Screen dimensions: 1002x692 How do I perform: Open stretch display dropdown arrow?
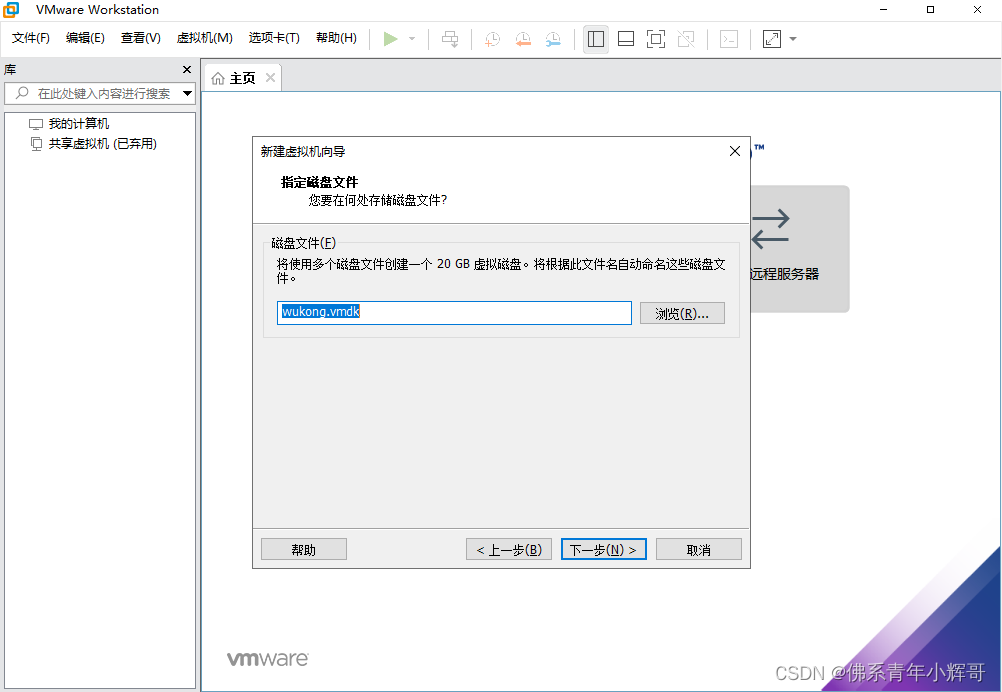[x=793, y=39]
